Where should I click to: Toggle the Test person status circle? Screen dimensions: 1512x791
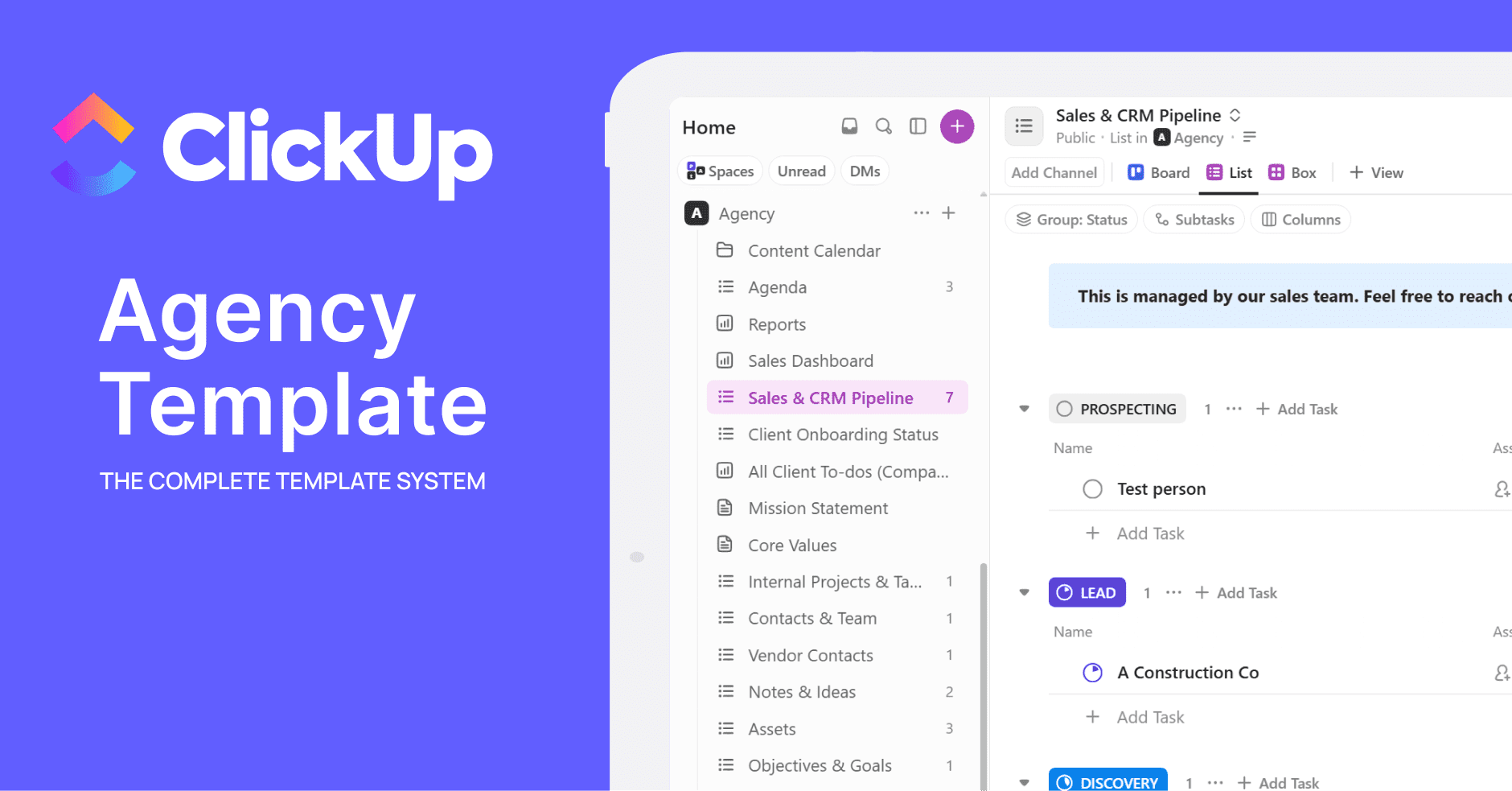(1092, 489)
